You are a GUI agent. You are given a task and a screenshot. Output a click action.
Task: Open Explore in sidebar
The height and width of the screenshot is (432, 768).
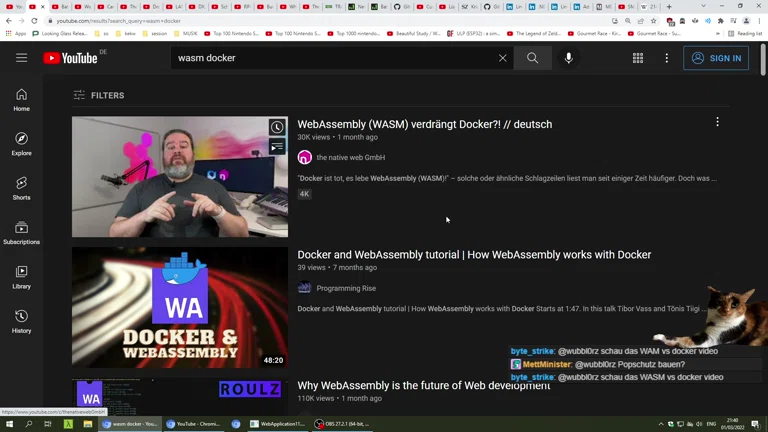(x=22, y=144)
